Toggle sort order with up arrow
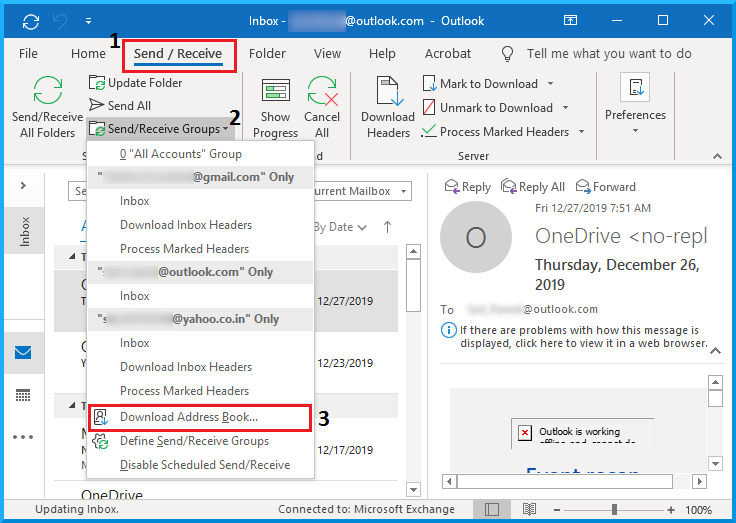This screenshot has width=736, height=523. pos(387,227)
